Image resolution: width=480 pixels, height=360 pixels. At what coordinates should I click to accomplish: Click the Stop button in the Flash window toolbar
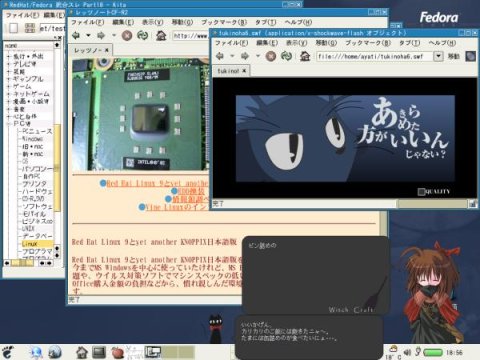[x=271, y=56]
